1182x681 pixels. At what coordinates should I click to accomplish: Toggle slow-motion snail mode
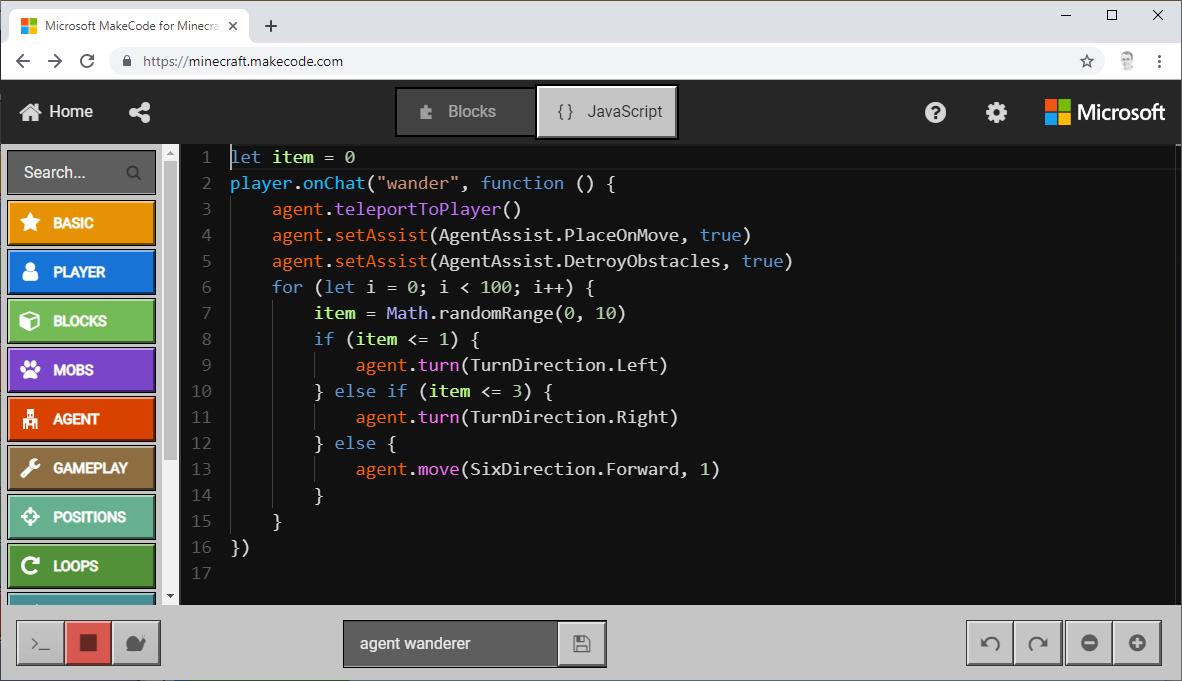point(136,643)
